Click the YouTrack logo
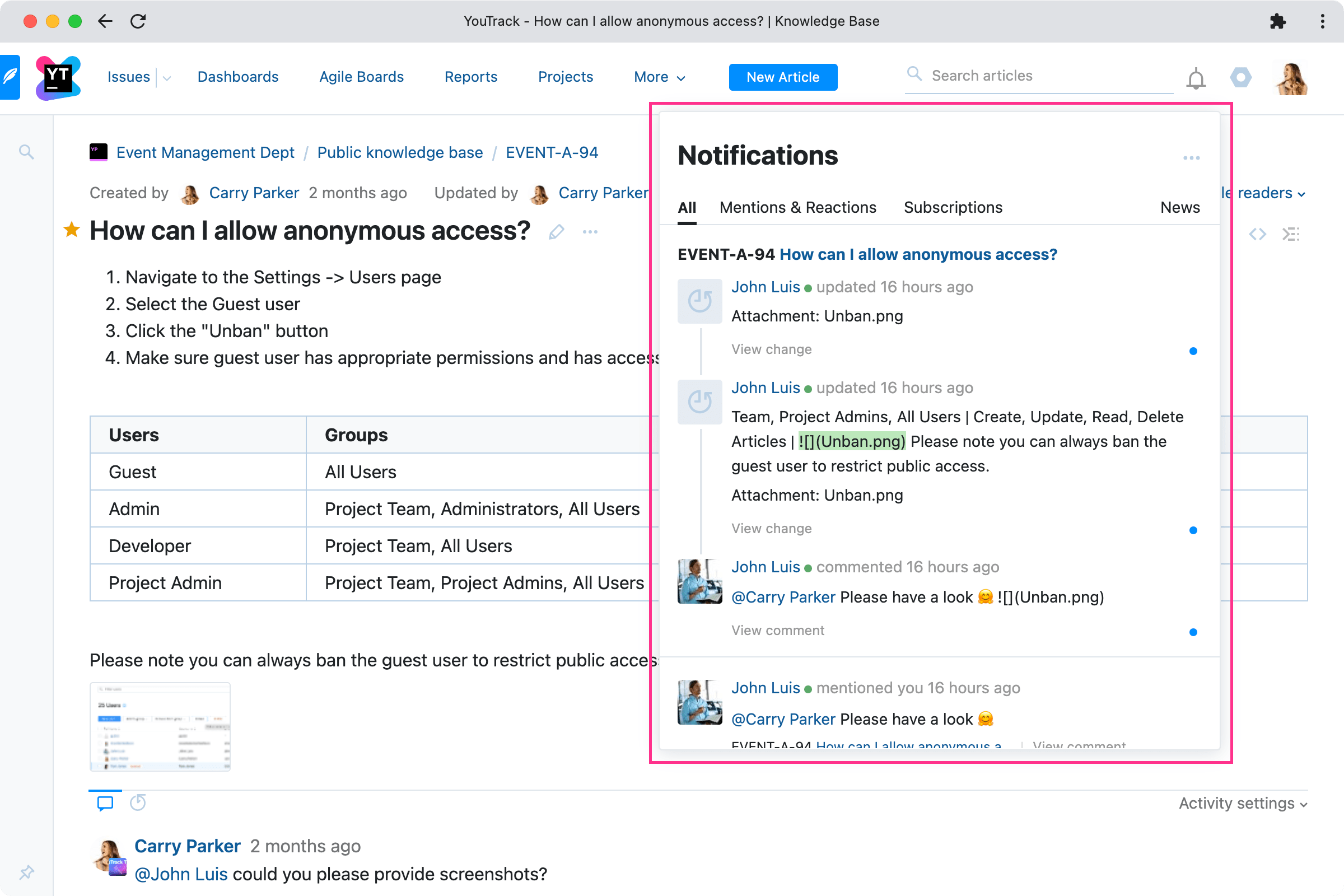The height and width of the screenshot is (896, 1344). point(57,77)
